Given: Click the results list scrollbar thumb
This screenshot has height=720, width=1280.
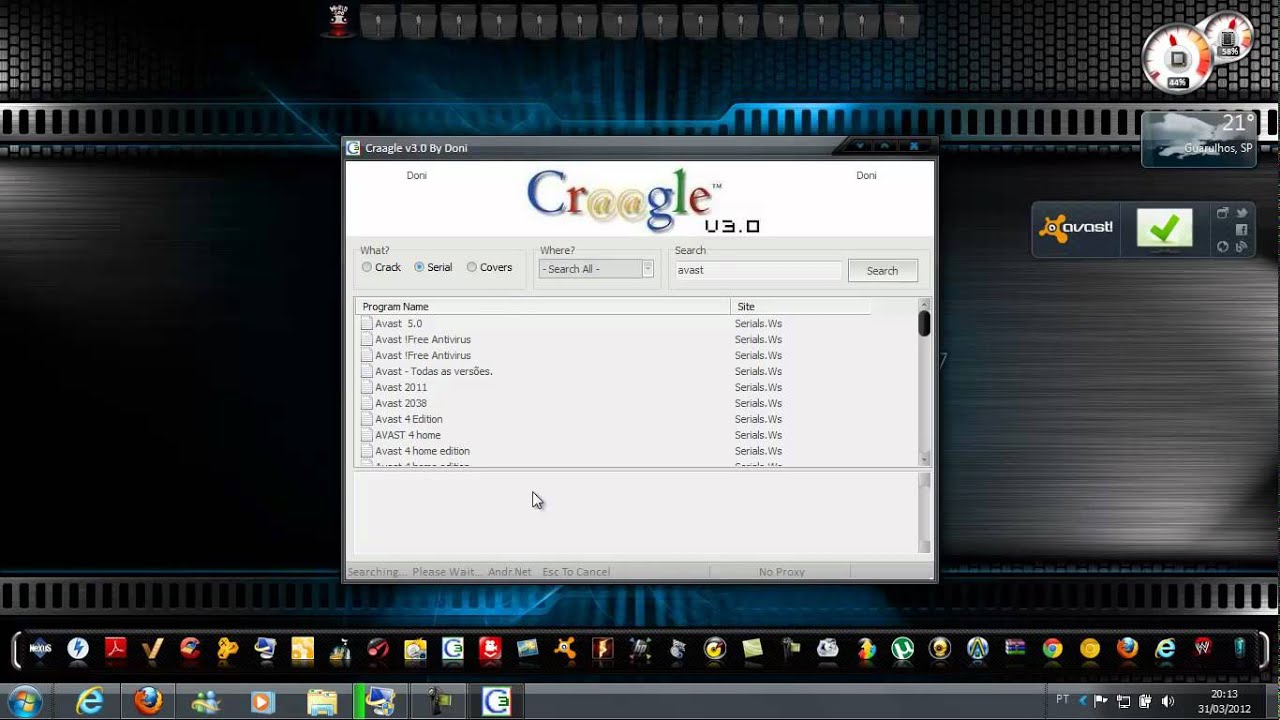Looking at the screenshot, I should coord(924,324).
